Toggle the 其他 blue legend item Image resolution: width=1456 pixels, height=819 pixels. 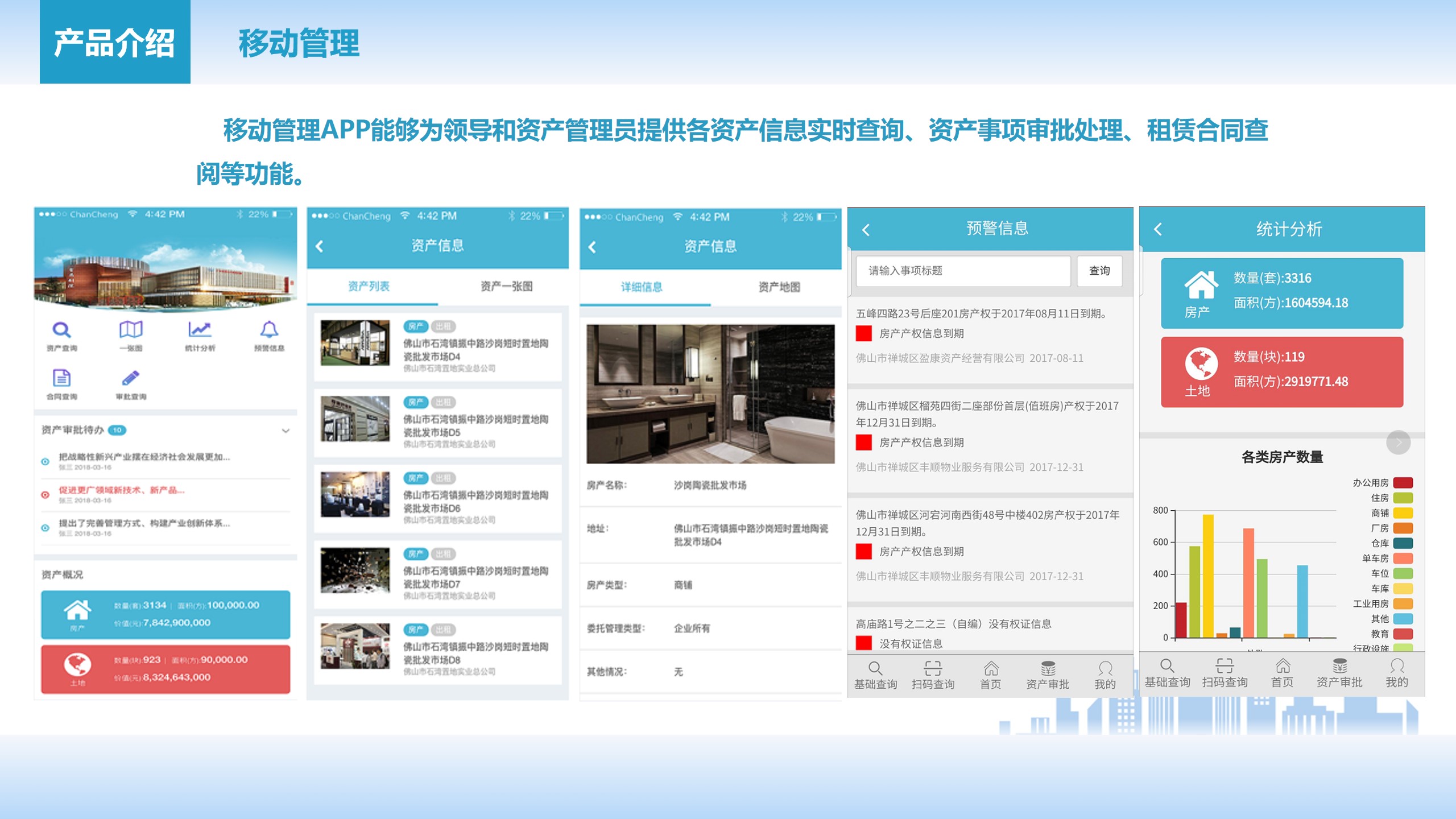pyautogui.click(x=1403, y=619)
